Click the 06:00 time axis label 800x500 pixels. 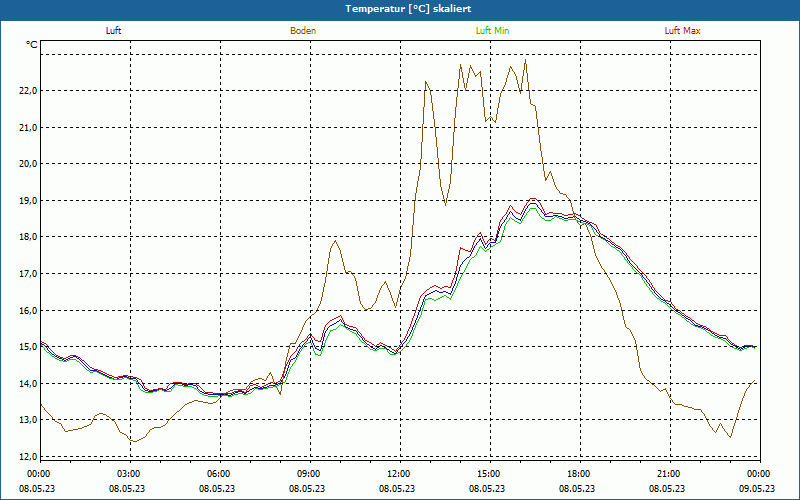217,474
